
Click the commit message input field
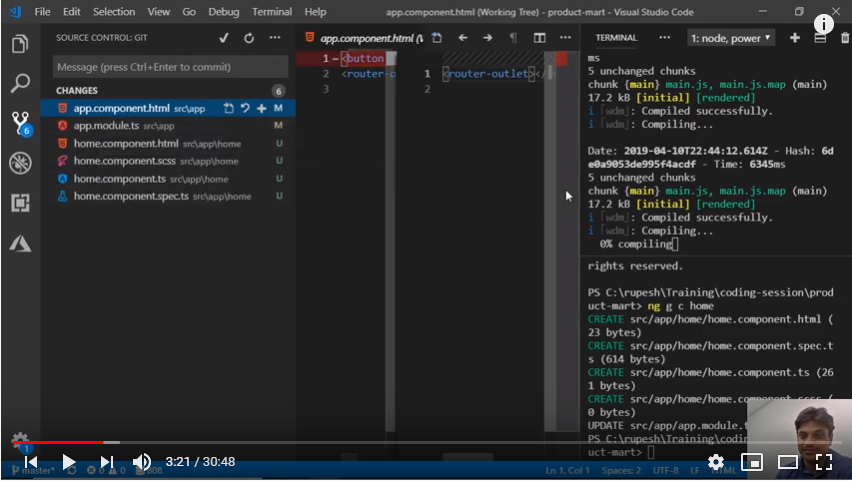tap(170, 67)
